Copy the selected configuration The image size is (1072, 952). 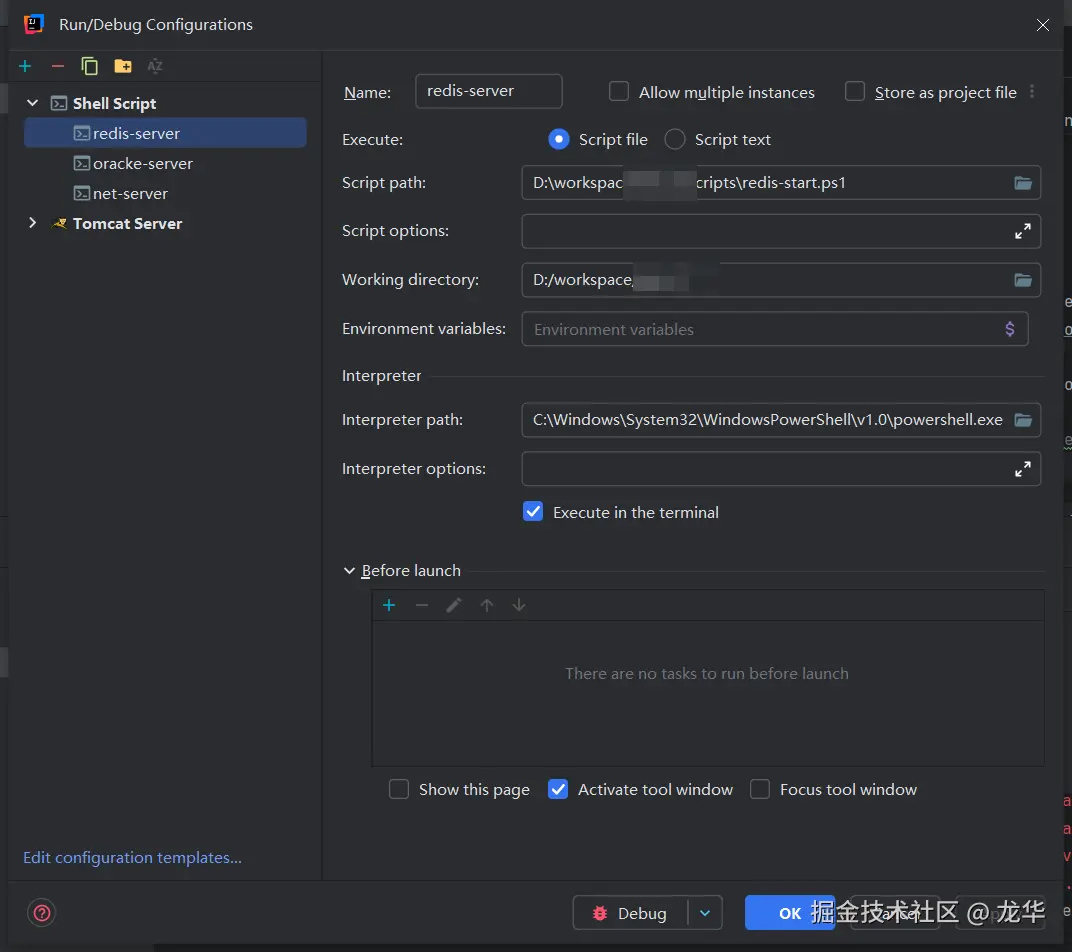click(x=90, y=66)
